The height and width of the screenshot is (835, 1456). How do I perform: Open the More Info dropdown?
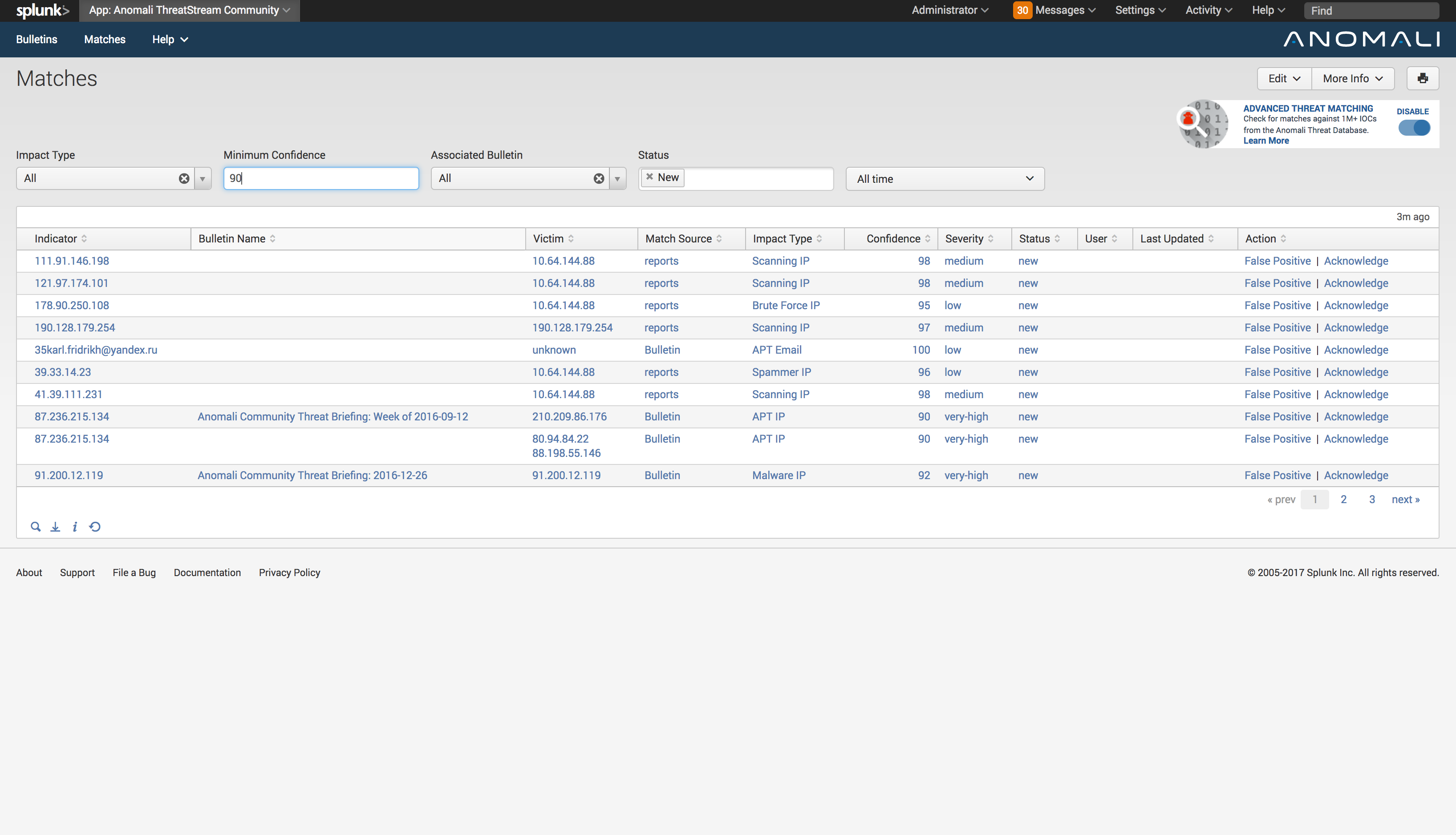pyautogui.click(x=1353, y=79)
